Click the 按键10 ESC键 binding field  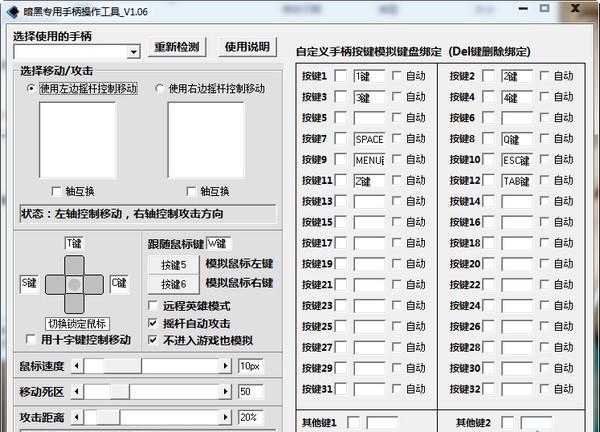click(x=517, y=160)
